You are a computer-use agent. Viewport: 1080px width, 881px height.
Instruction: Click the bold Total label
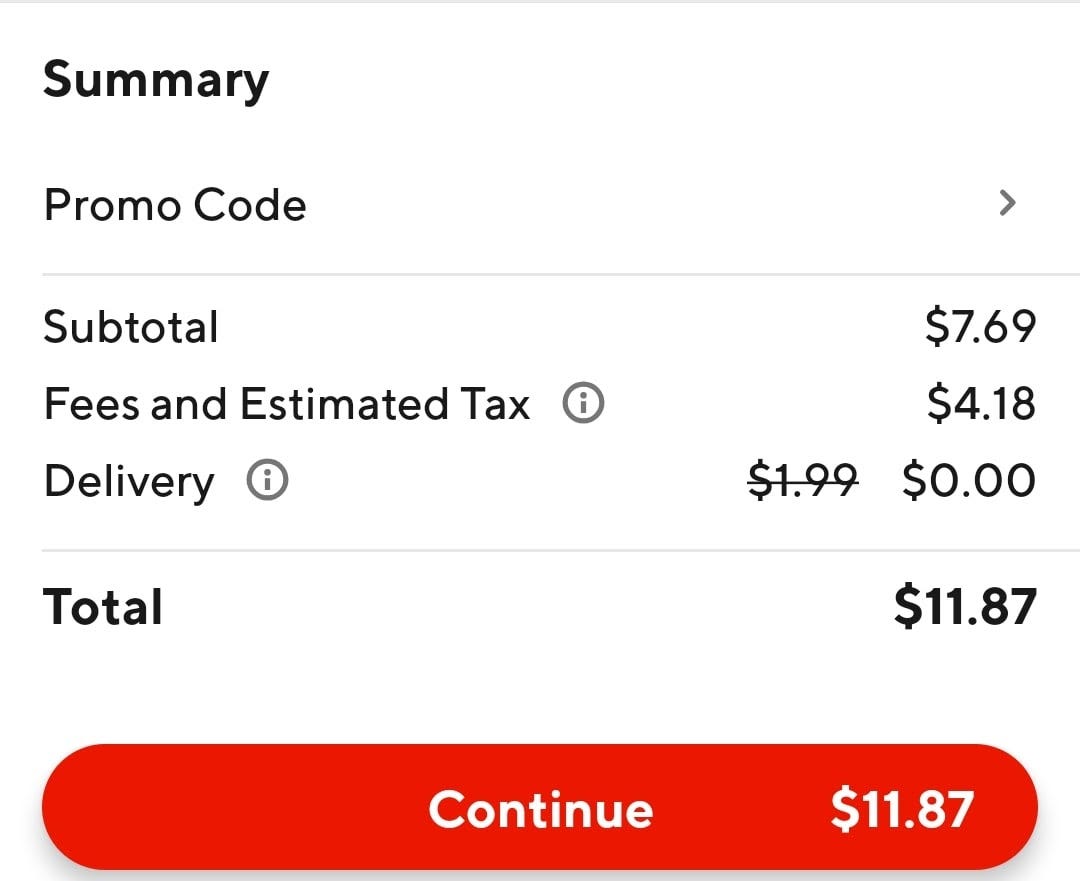[x=103, y=607]
